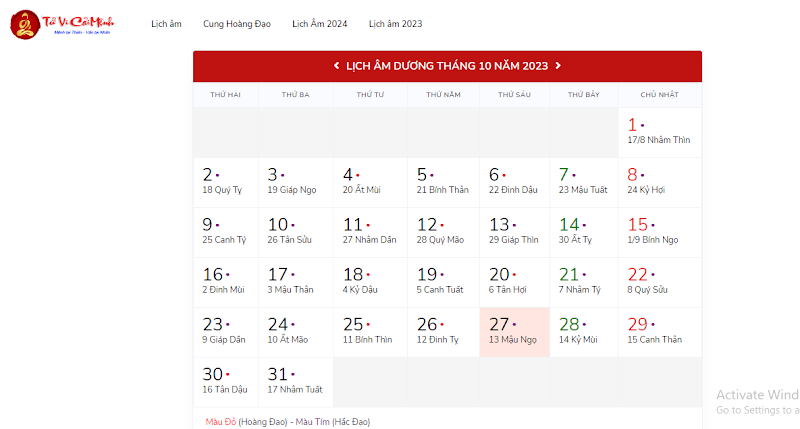Click the Thứ Bảy column header
This screenshot has width=800, height=429.
584,94
